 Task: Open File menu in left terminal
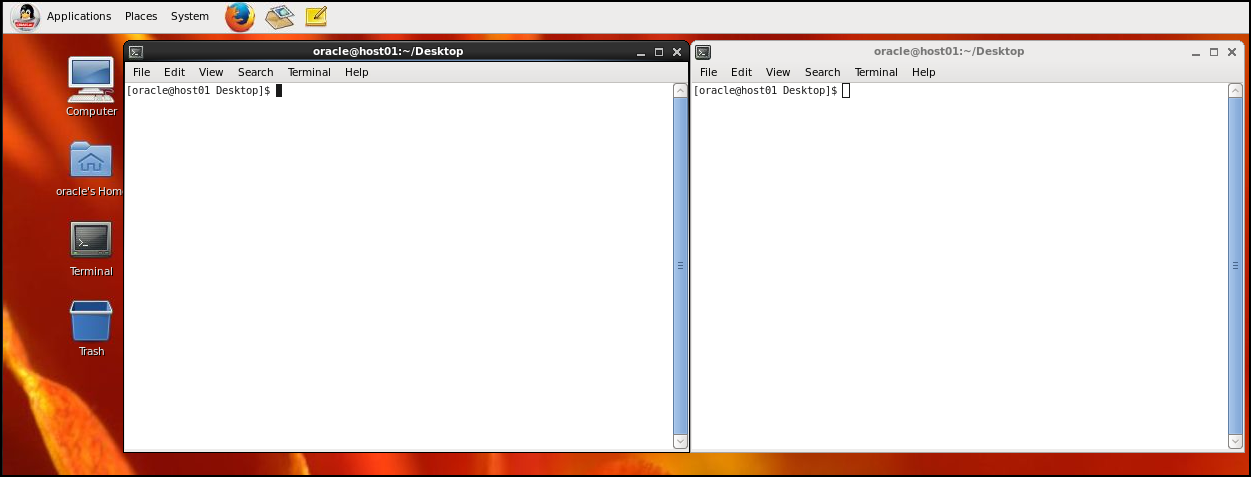142,72
